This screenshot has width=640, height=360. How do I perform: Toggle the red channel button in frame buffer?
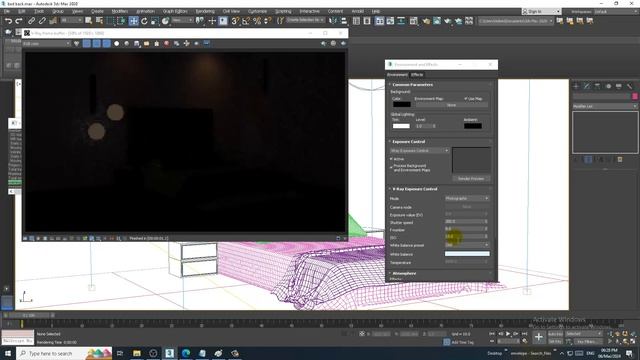[87, 43]
